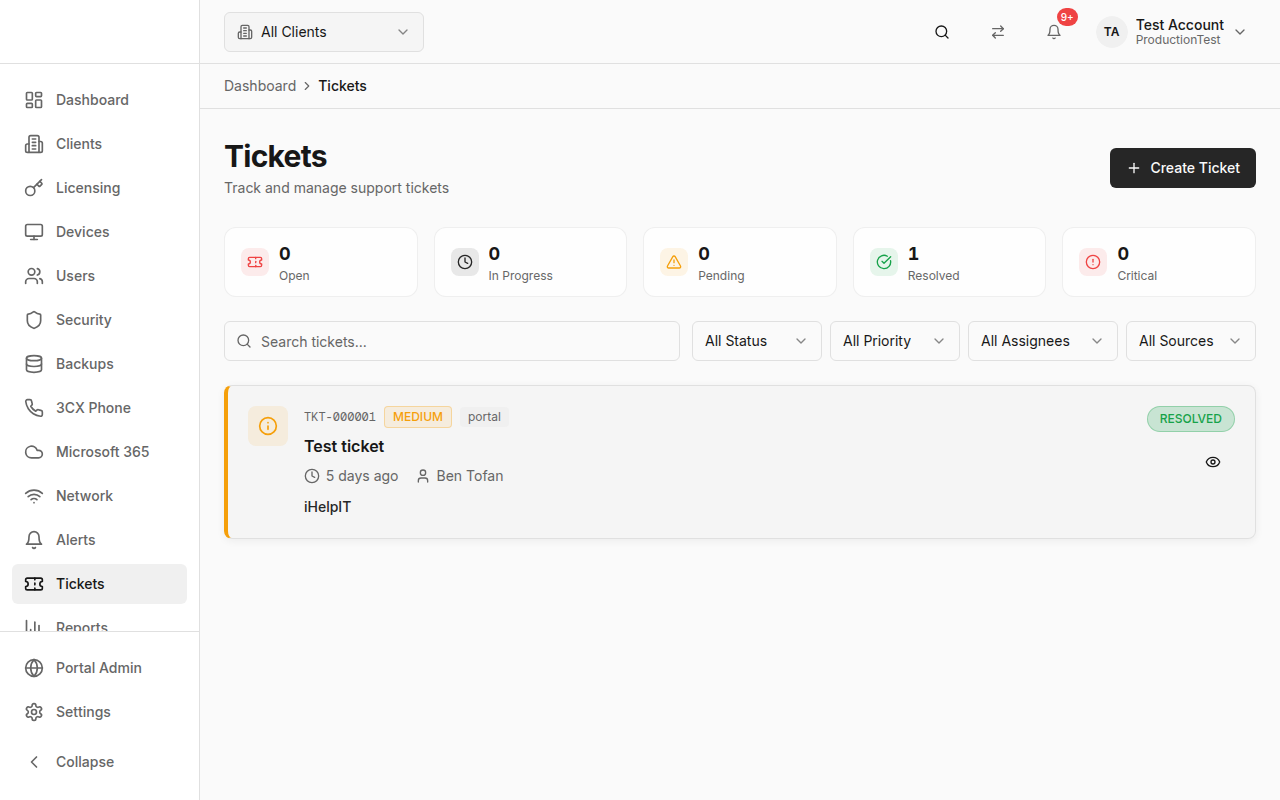Click Dashboard breadcrumb link
The width and height of the screenshot is (1280, 800).
coord(260,86)
